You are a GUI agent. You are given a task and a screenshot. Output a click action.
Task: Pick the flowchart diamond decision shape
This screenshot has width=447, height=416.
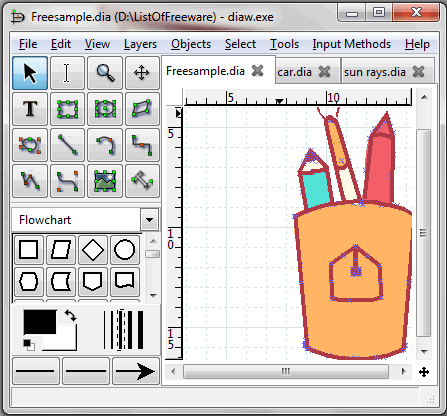pyautogui.click(x=93, y=250)
